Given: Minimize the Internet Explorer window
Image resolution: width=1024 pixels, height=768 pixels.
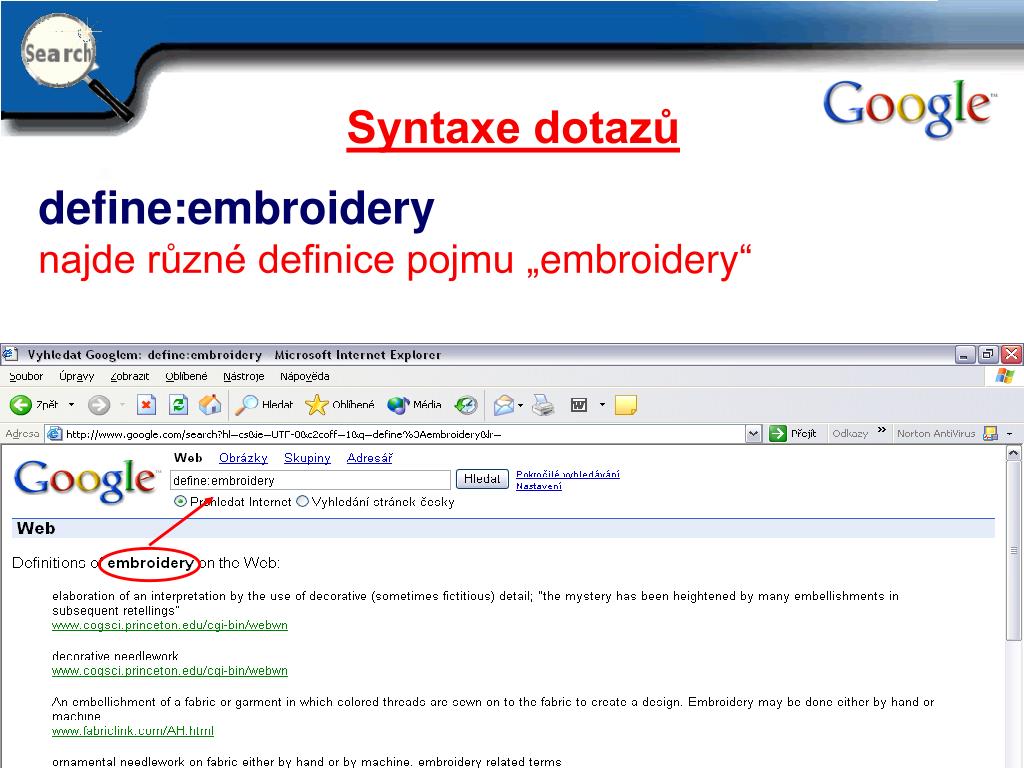Looking at the screenshot, I should point(965,355).
